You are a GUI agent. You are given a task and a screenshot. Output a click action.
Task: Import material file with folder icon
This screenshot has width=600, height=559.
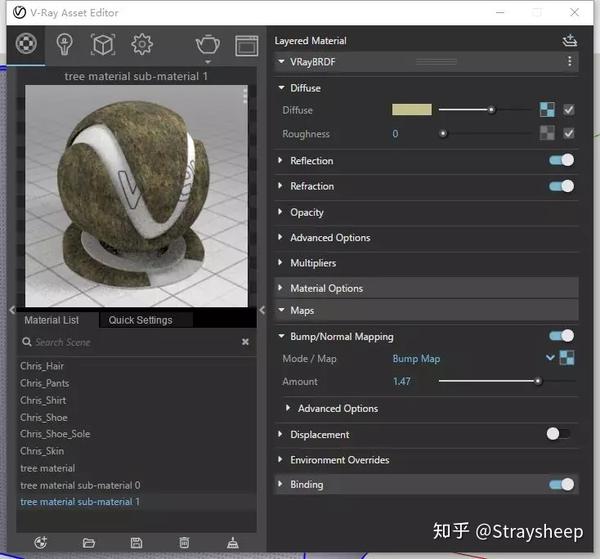pyautogui.click(x=88, y=543)
